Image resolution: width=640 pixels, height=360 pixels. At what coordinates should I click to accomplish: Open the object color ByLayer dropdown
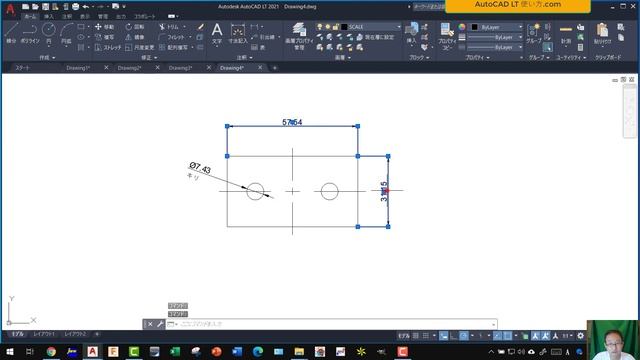(x=496, y=27)
